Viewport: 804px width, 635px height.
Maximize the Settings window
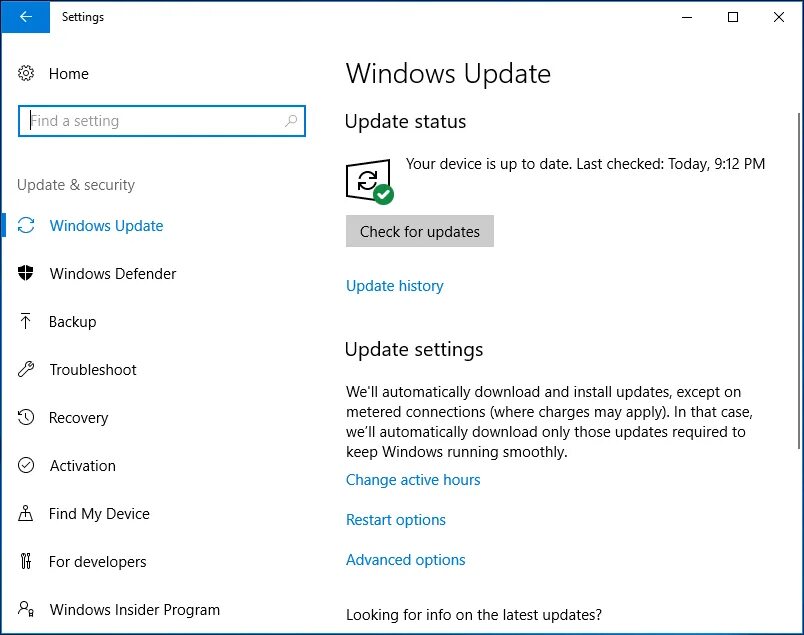(x=733, y=17)
